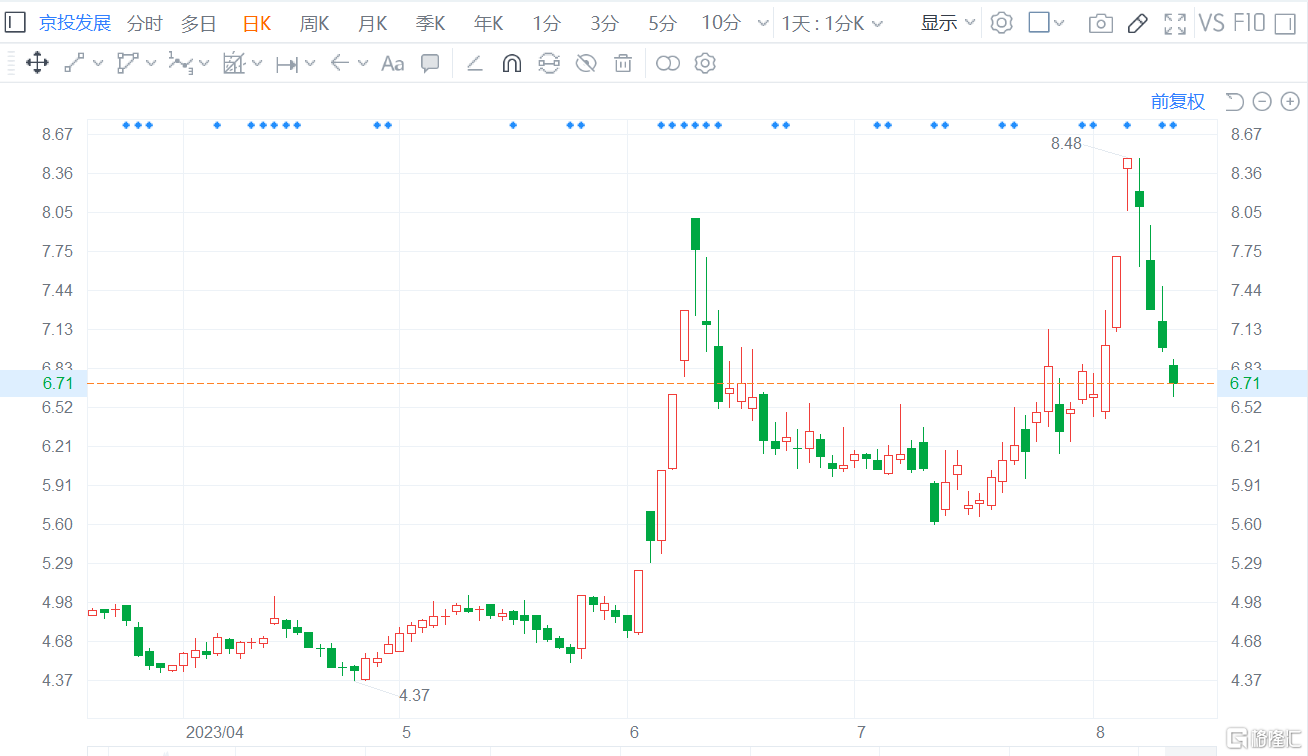The image size is (1308, 756).
Task: Enable the magnet snap tool
Action: pyautogui.click(x=511, y=63)
